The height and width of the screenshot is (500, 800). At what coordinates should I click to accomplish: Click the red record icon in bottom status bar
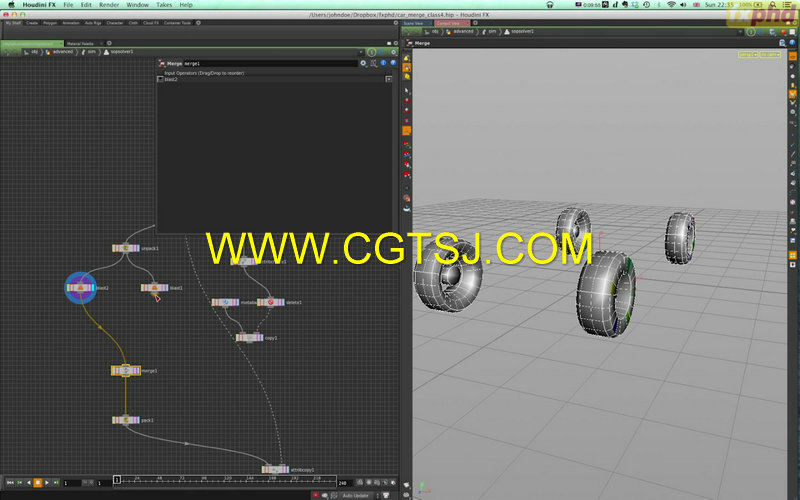pyautogui.click(x=315, y=495)
